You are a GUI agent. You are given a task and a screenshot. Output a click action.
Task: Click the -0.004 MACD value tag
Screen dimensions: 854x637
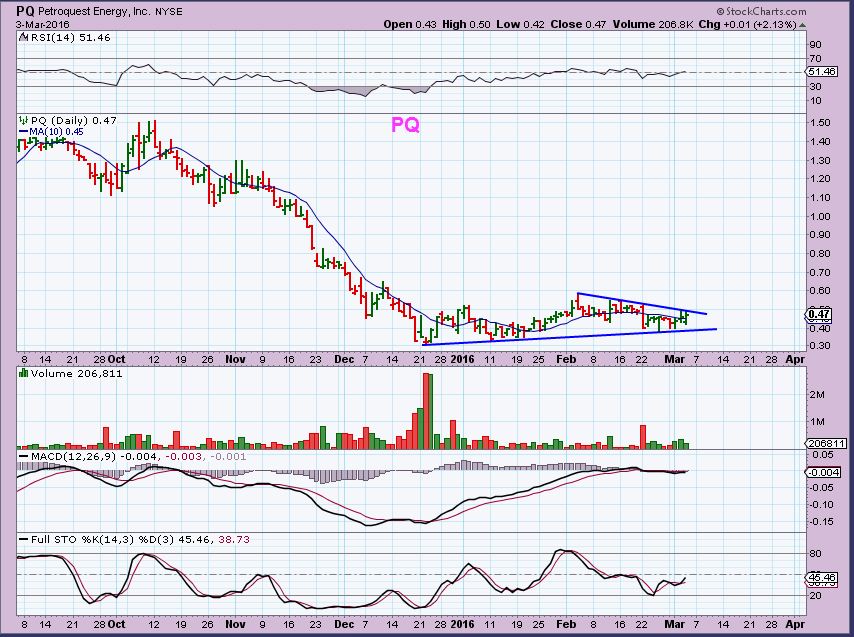coord(820,472)
